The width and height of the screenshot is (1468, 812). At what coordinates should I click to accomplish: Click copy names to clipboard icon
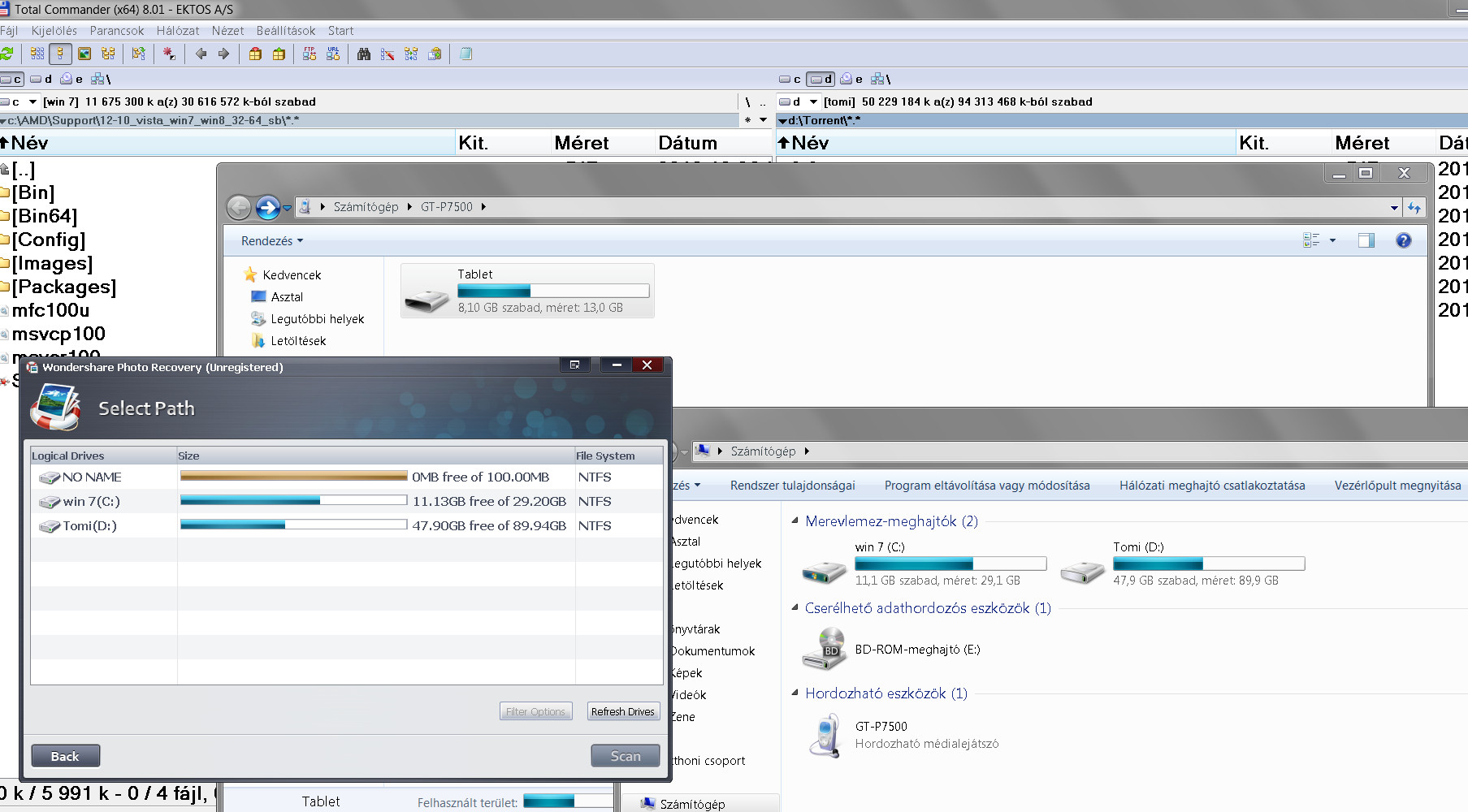pyautogui.click(x=435, y=54)
